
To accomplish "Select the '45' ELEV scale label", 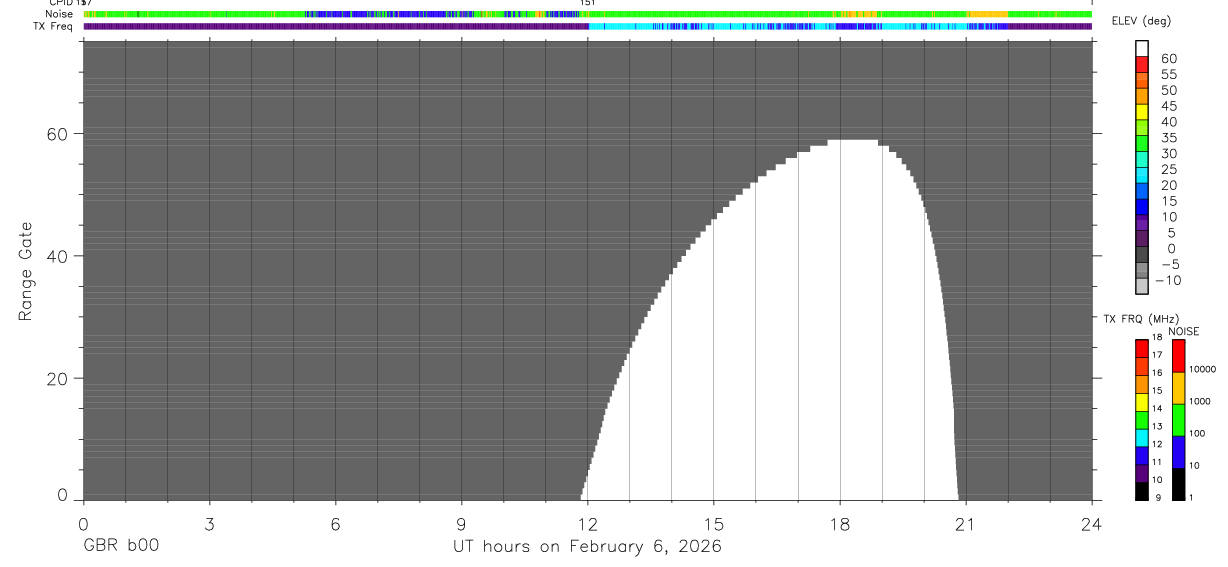I will point(1169,106).
